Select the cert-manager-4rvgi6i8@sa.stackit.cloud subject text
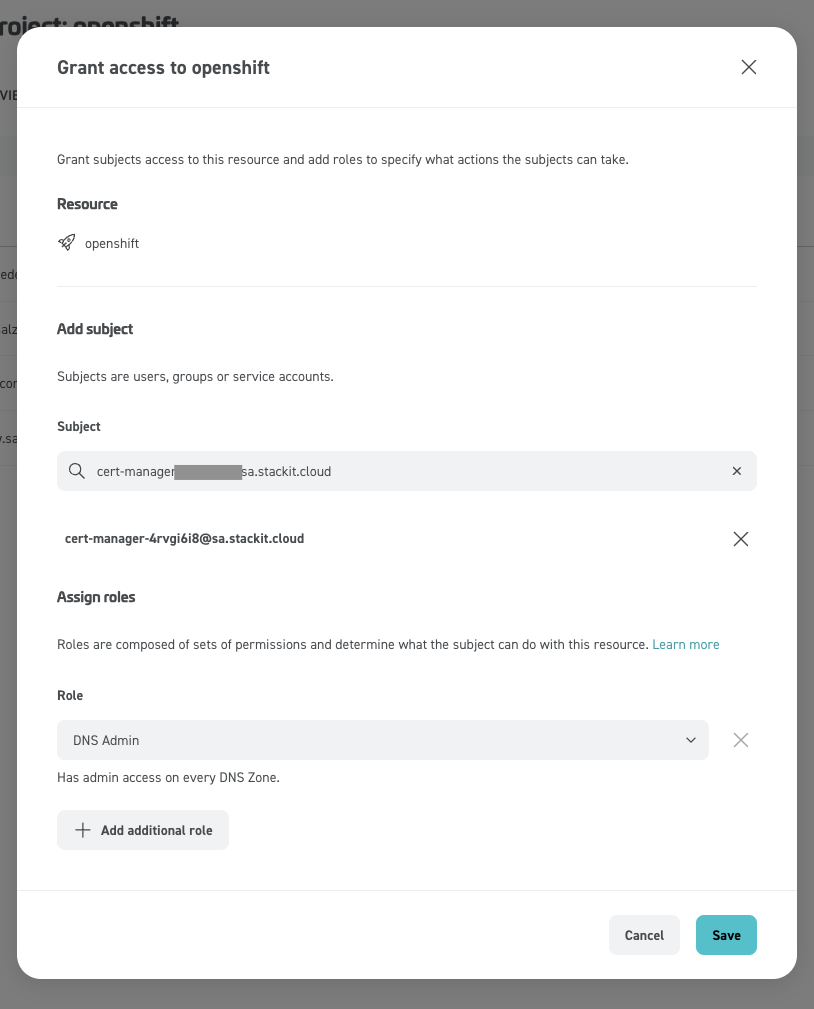 [184, 539]
